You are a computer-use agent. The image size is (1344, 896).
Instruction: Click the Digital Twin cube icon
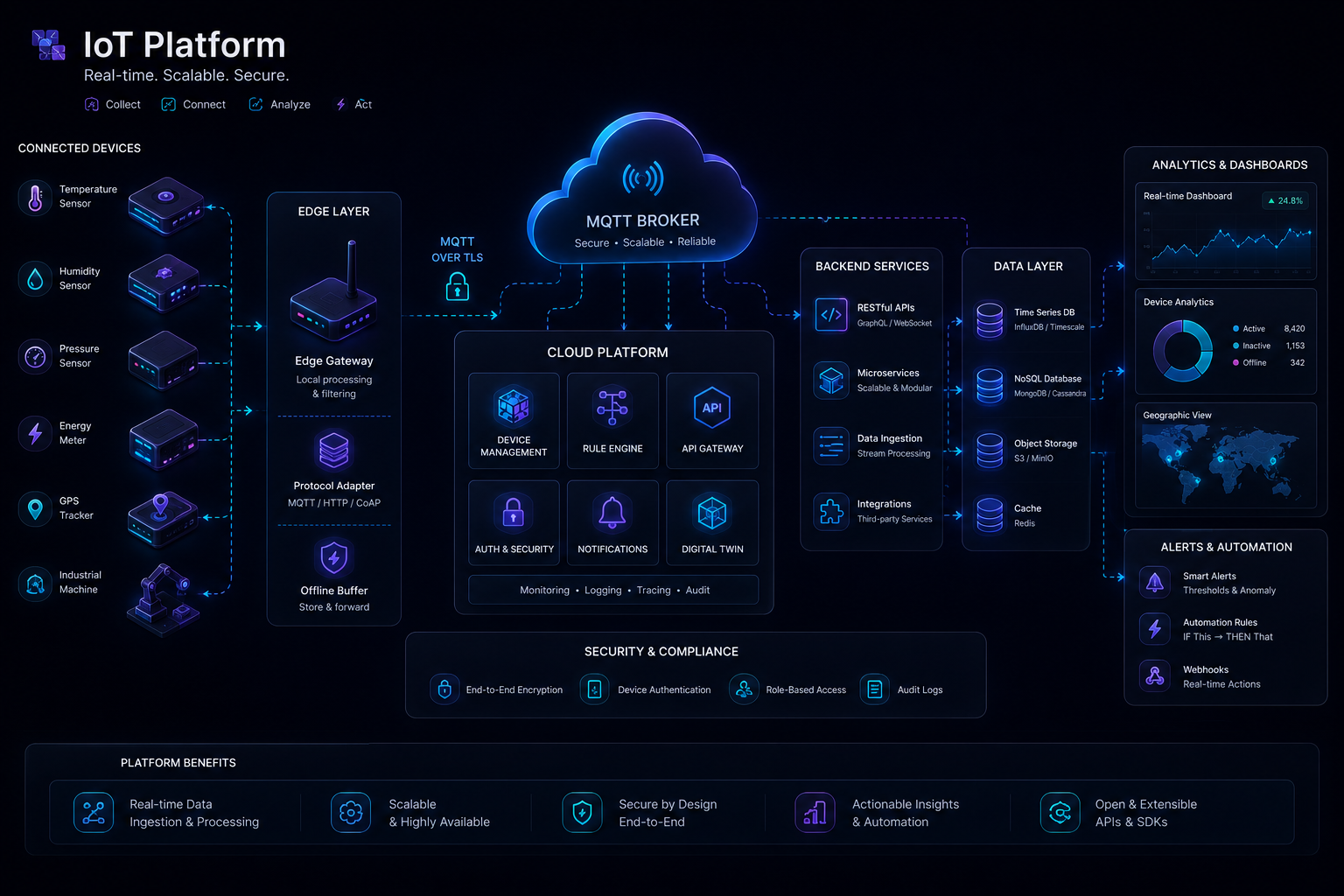[x=712, y=513]
